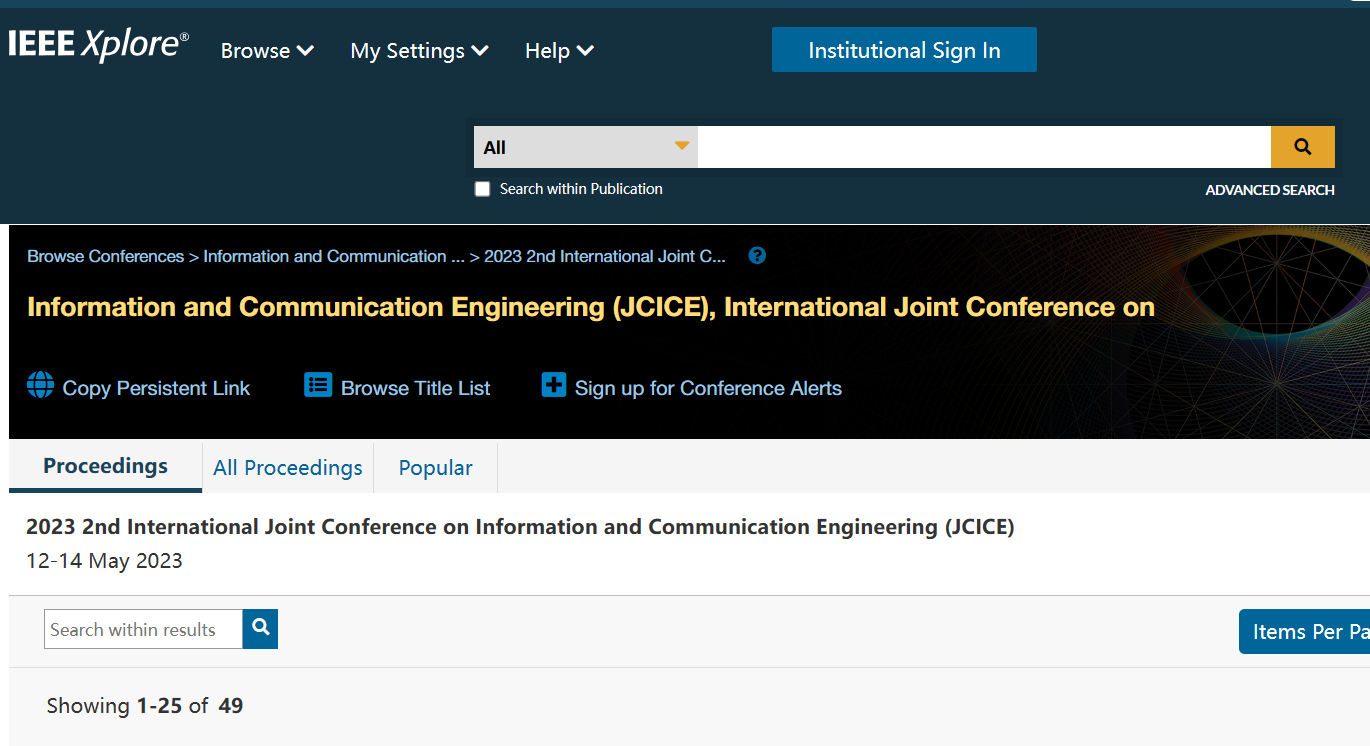
Task: Click the globe icon for Copy Persistent Link
Action: [40, 385]
